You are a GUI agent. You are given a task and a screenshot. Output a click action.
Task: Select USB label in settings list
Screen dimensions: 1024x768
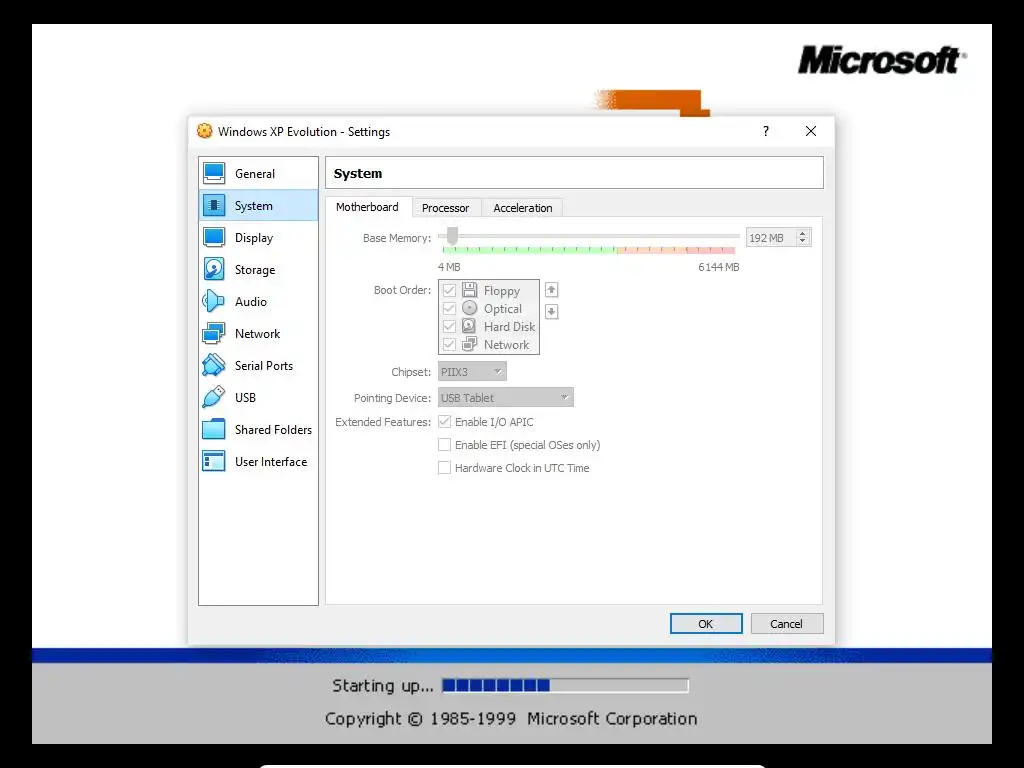(x=246, y=398)
